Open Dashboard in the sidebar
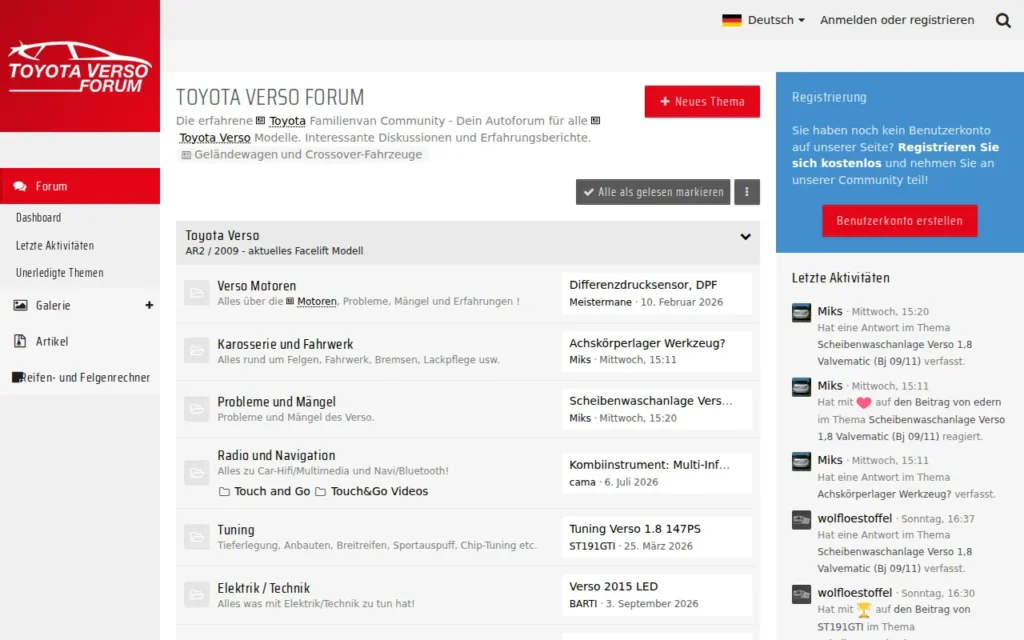Viewport: 1024px width, 640px height. (39, 217)
